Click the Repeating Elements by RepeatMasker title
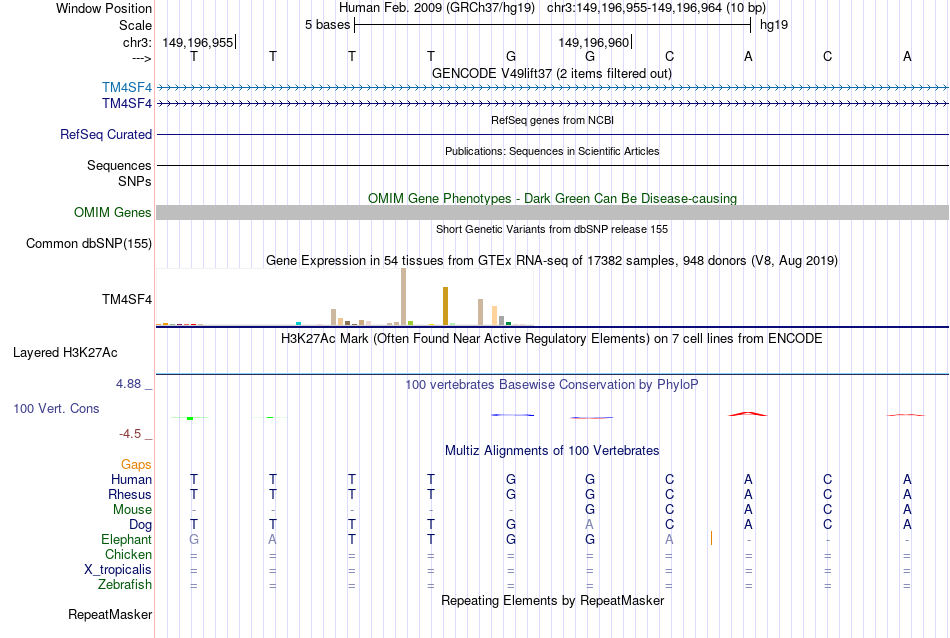The width and height of the screenshot is (950, 638). click(553, 600)
